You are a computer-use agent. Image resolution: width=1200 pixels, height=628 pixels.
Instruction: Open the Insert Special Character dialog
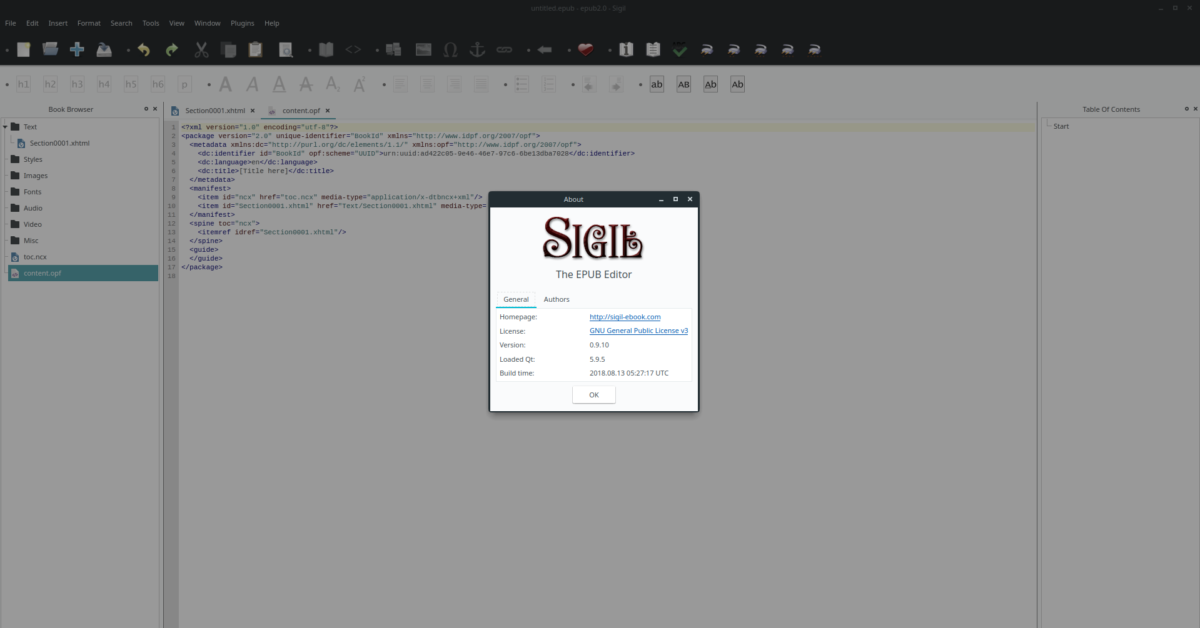click(x=449, y=49)
